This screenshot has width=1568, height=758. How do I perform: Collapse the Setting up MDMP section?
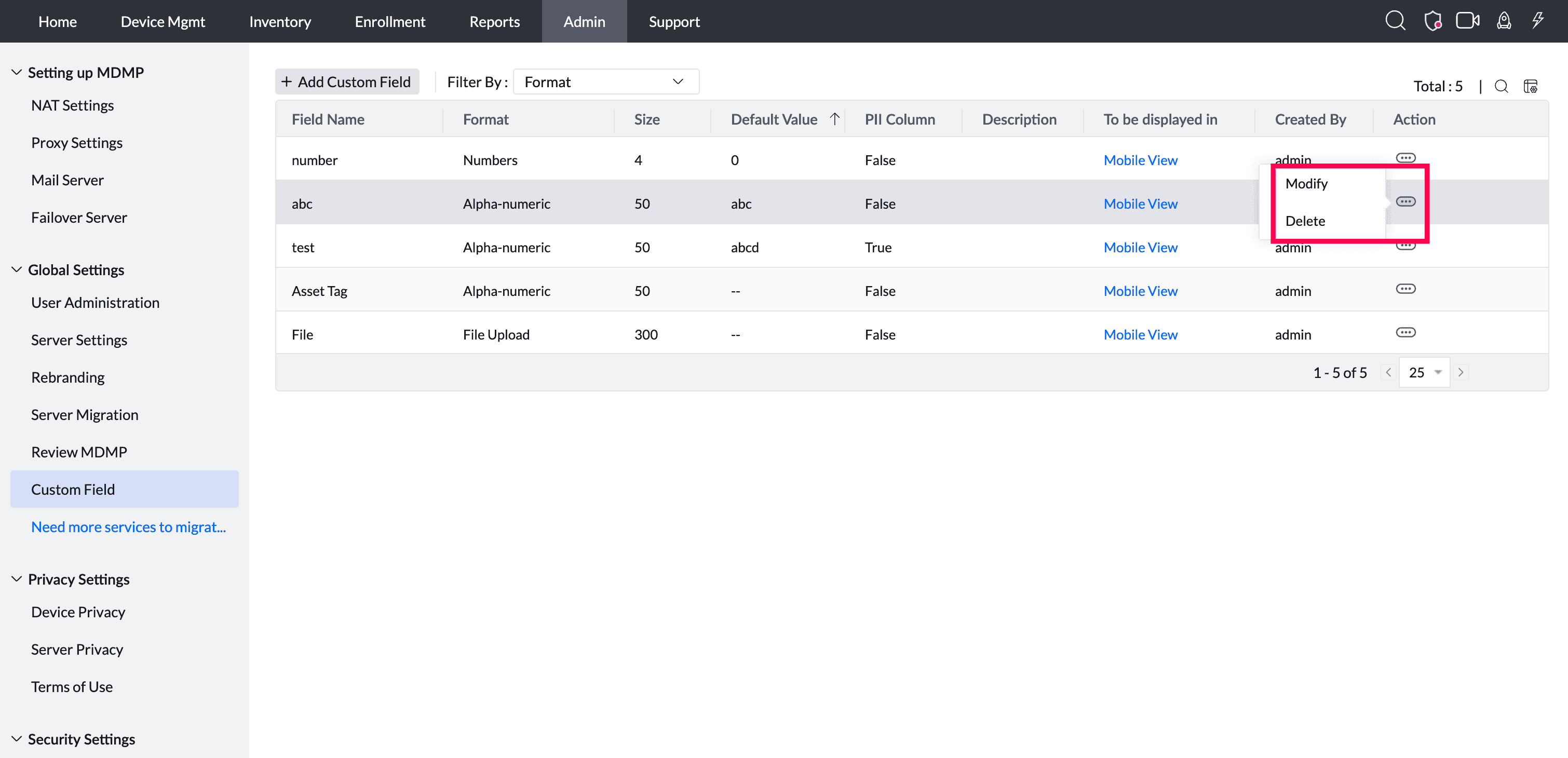(x=17, y=72)
